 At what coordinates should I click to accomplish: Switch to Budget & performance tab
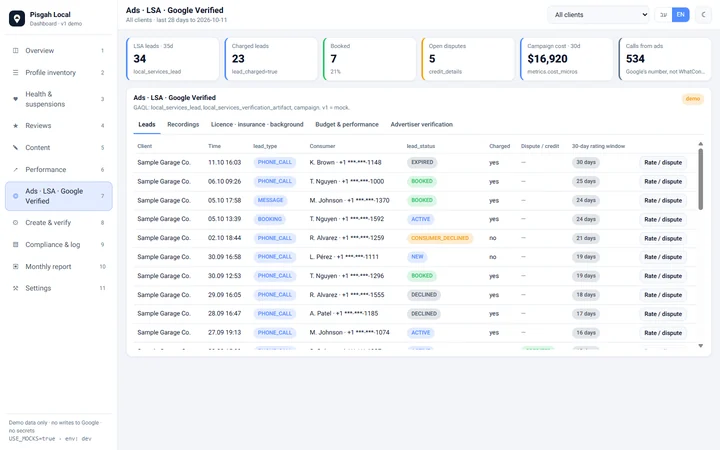[x=347, y=124]
